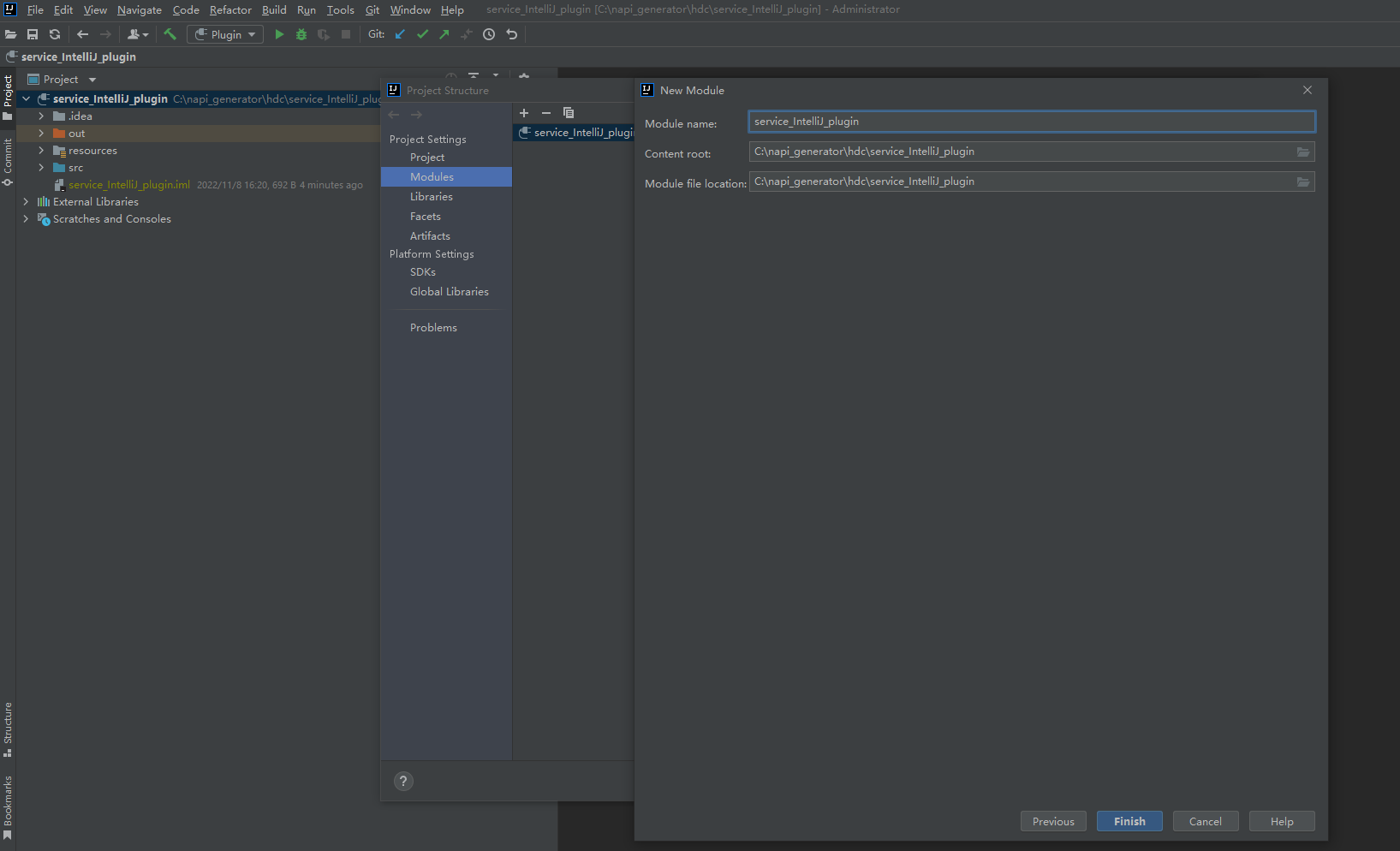Close the New Module dialog
The image size is (1400, 851).
[1308, 90]
